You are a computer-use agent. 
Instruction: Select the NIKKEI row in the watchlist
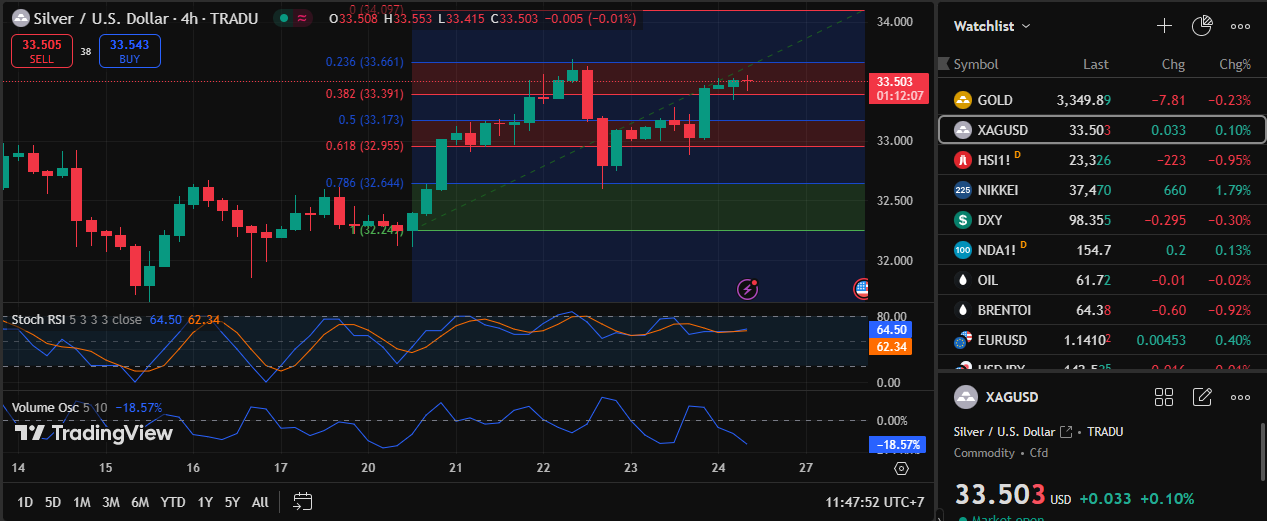1101,190
